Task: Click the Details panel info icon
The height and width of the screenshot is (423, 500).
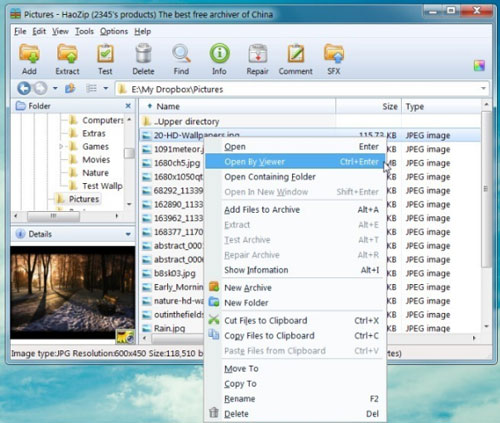Action: (x=20, y=234)
